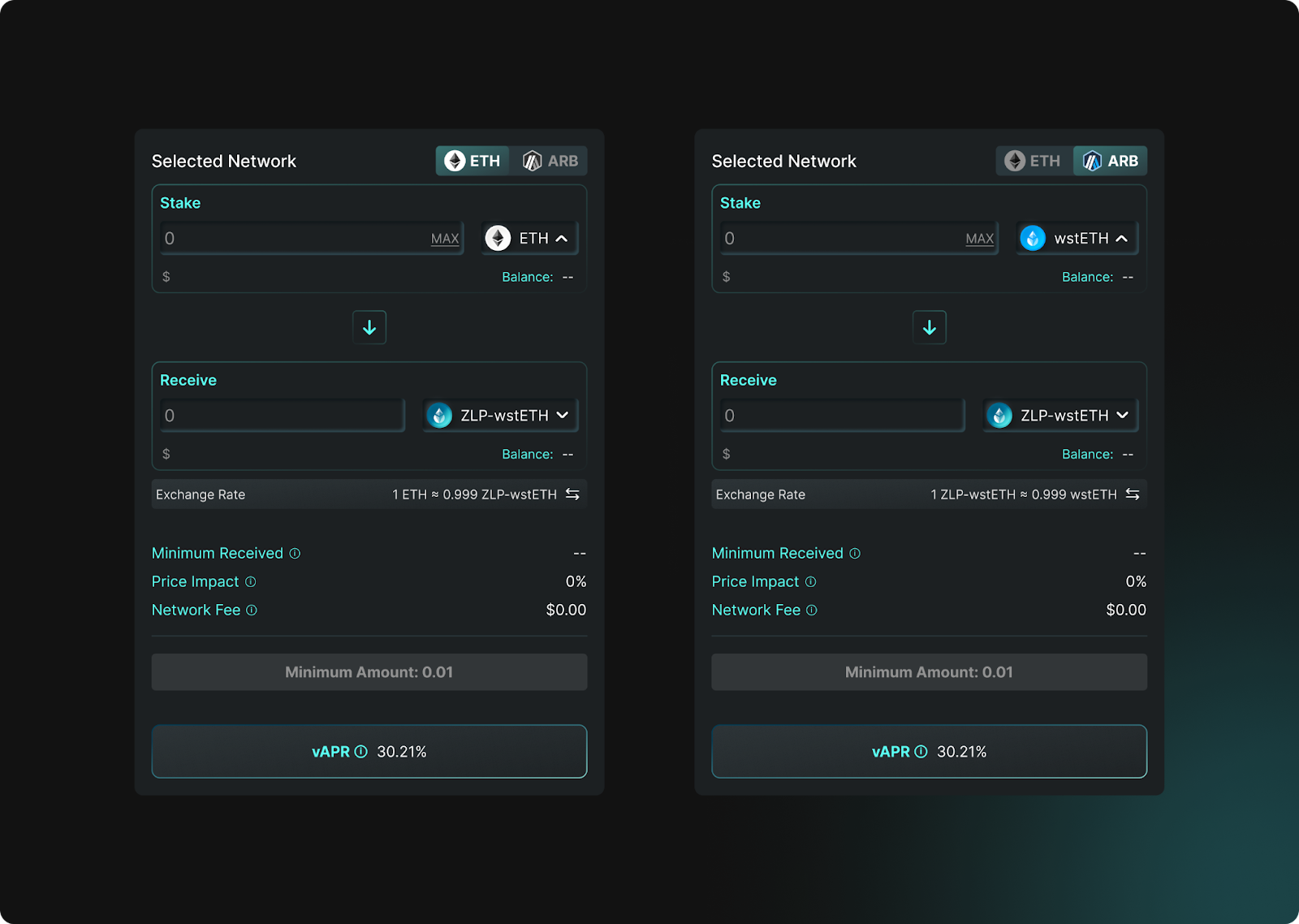Click the Arbitrum logo in right network switch
Viewport: 1299px width, 924px height.
(x=1092, y=161)
